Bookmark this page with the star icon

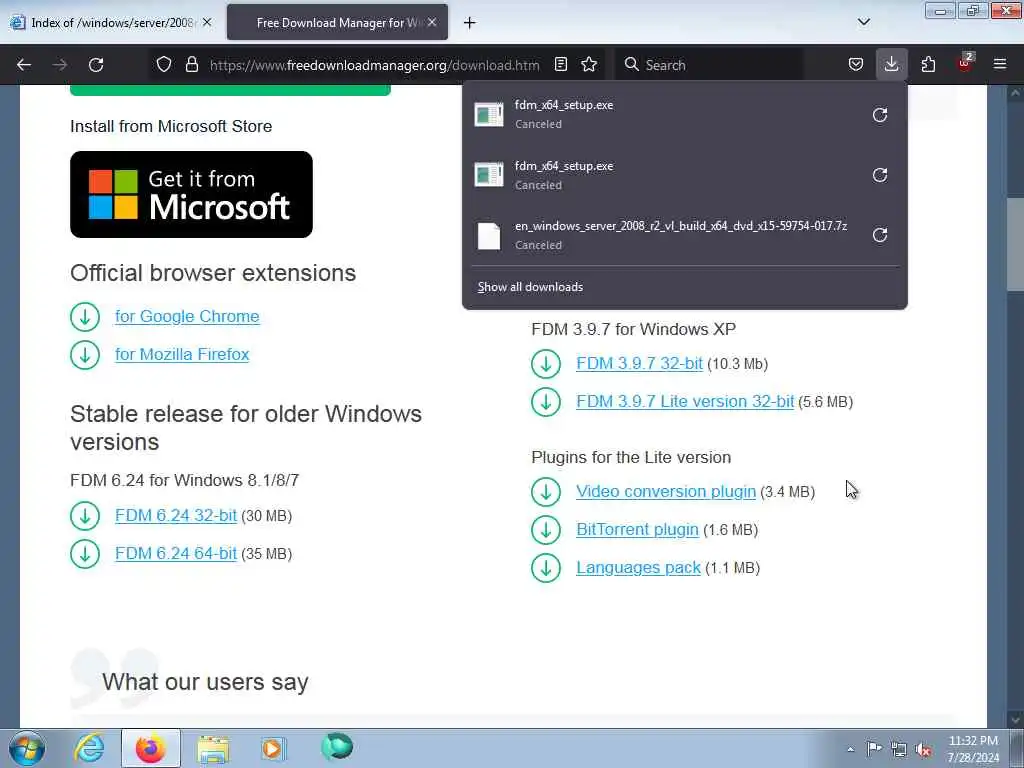pos(589,65)
